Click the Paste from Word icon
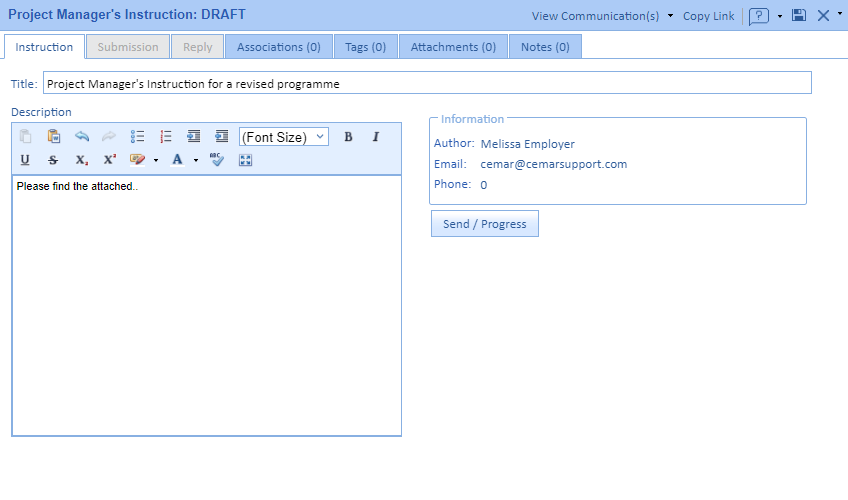848x500 pixels. (54, 137)
